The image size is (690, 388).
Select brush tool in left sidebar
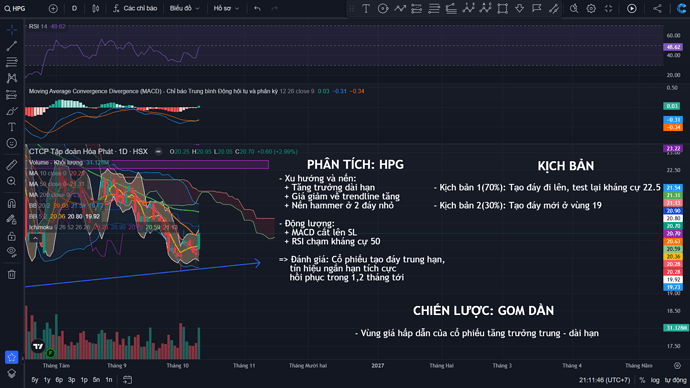(x=12, y=111)
